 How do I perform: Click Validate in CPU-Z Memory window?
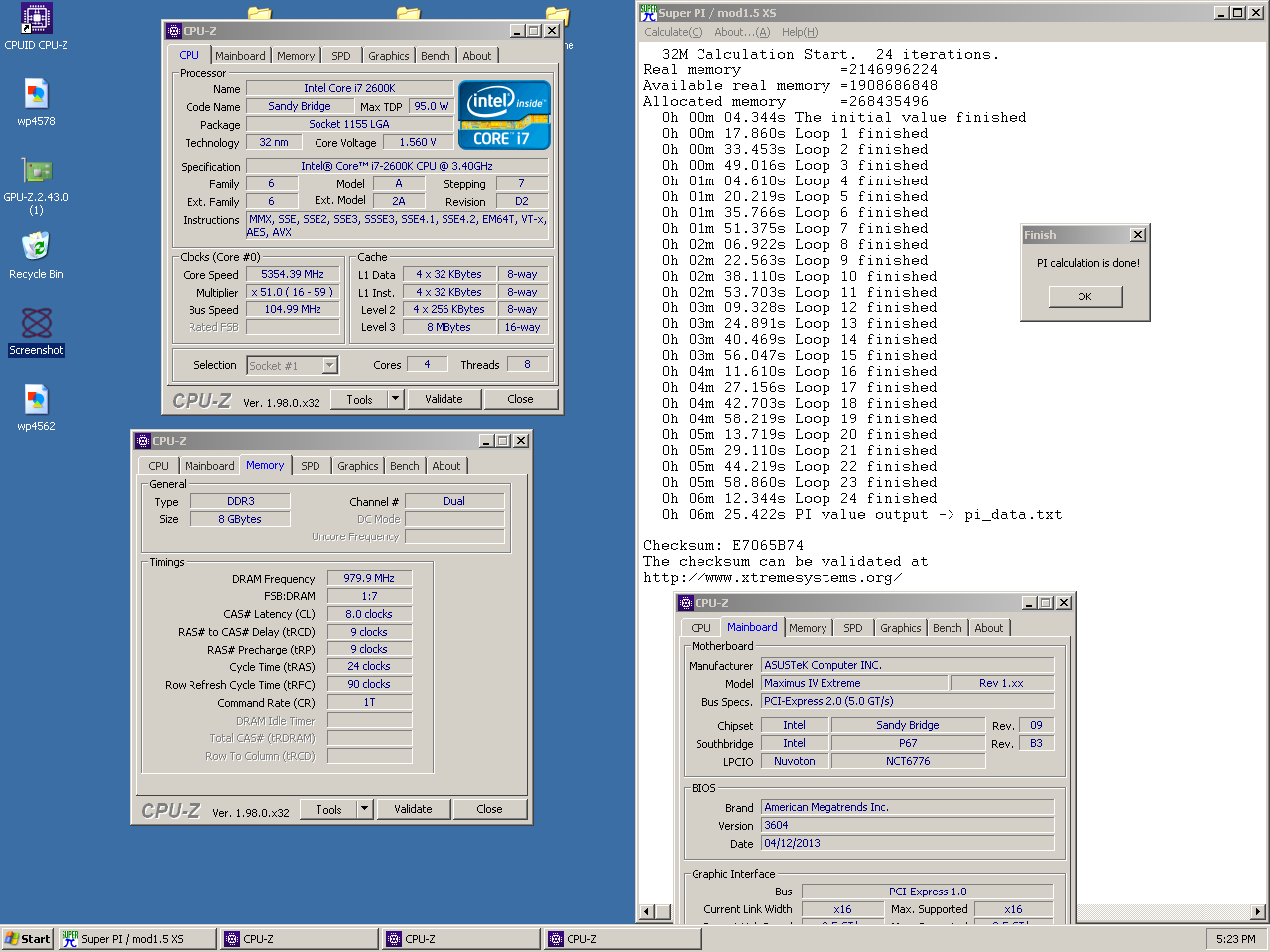pyautogui.click(x=413, y=809)
